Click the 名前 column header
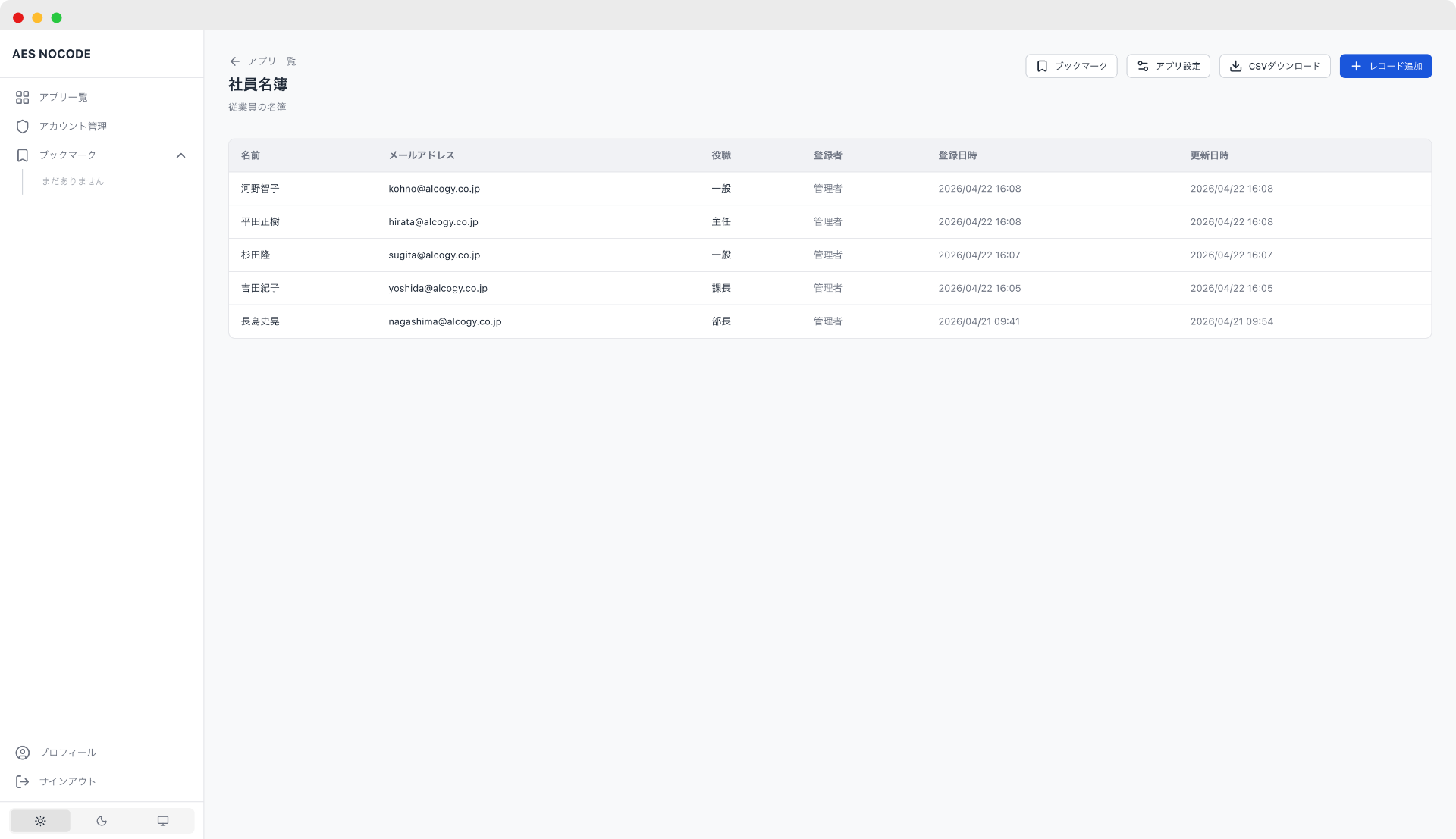 pyautogui.click(x=250, y=155)
